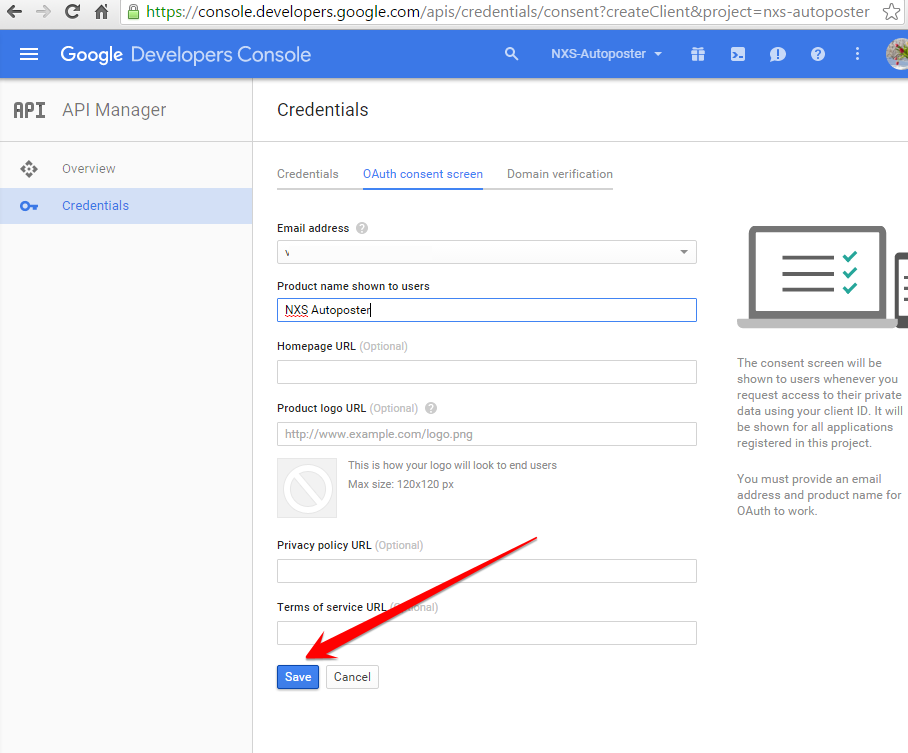This screenshot has height=753, width=908.
Task: Show help tooltip for Product logo URL
Action: (x=431, y=408)
